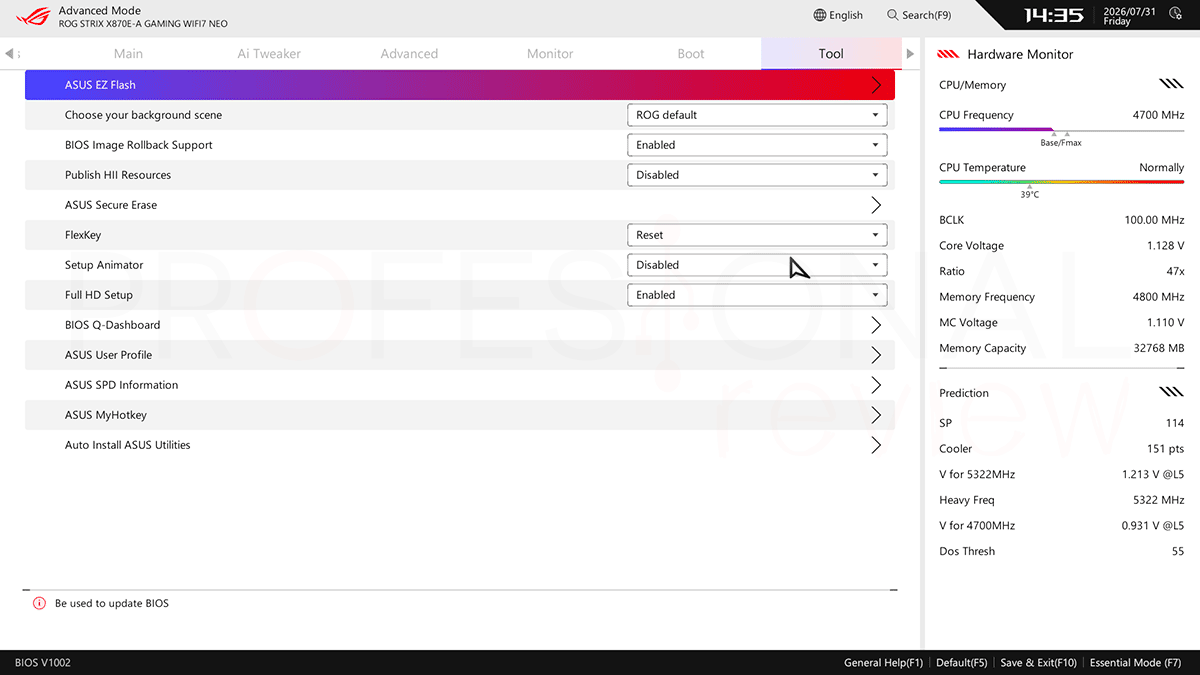
Task: Switch to the Boot tab
Action: pos(691,54)
